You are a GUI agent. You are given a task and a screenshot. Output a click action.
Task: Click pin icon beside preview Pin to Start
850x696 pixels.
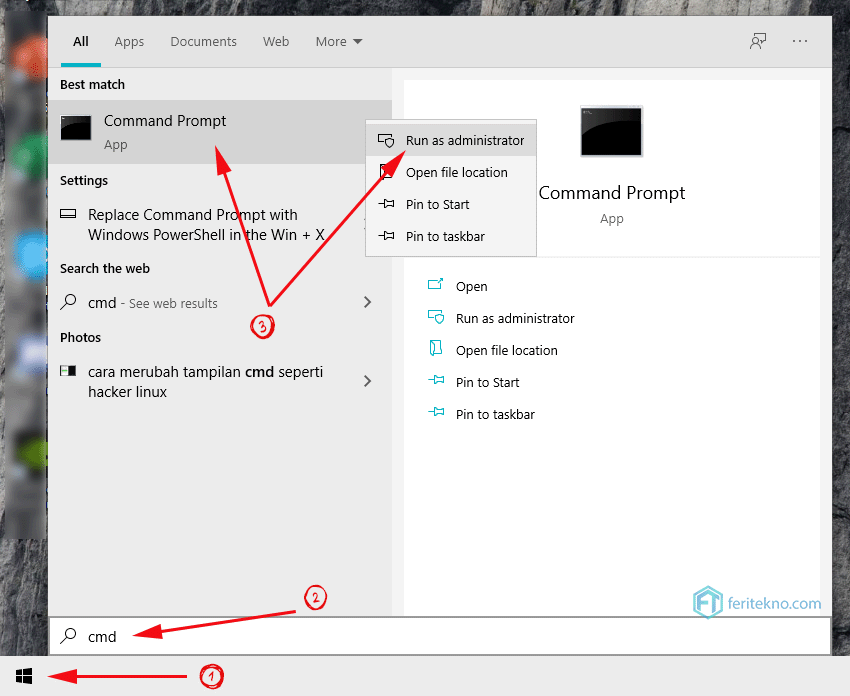coord(436,380)
